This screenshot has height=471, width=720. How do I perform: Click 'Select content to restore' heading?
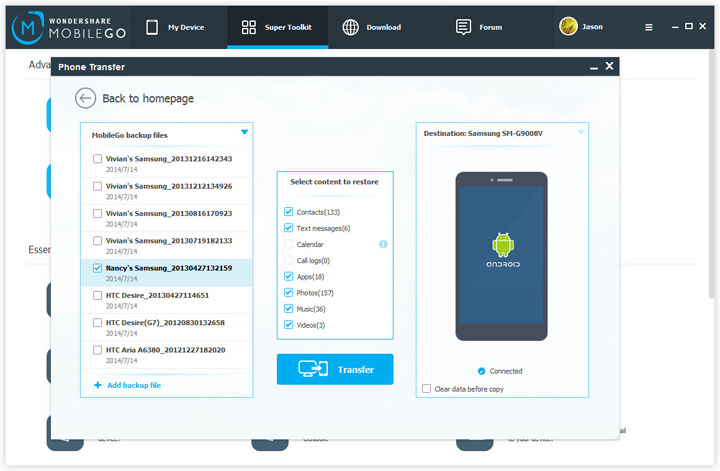click(334, 182)
